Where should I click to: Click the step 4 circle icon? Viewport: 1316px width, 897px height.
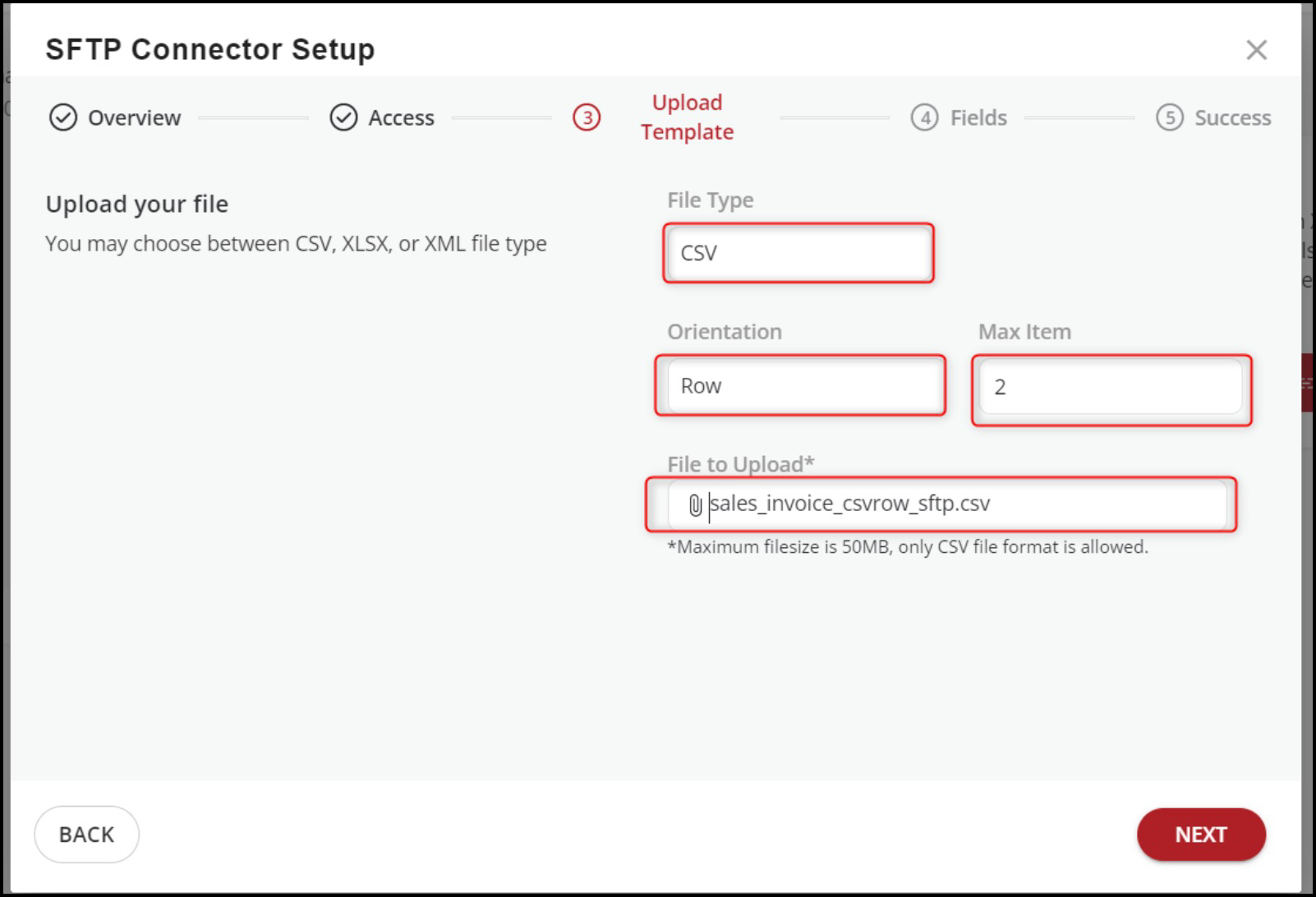pyautogui.click(x=924, y=117)
